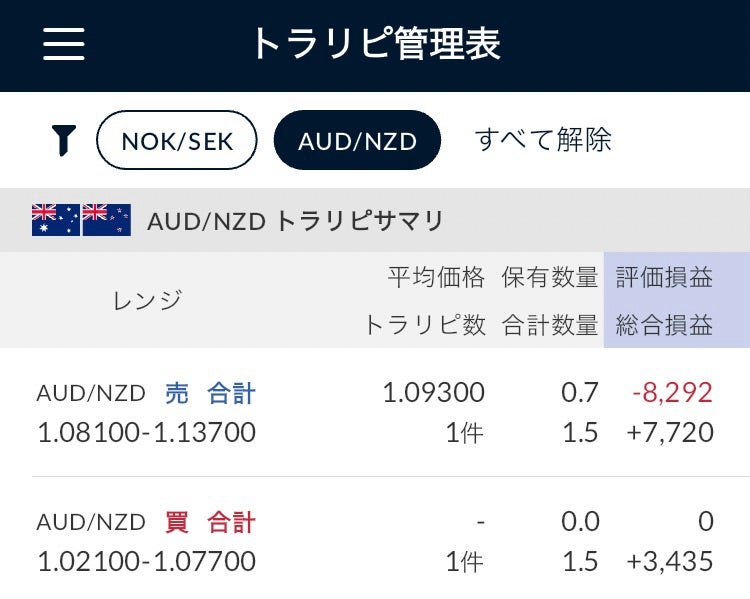Tap the 1.02100-1.07700 range text

click(x=146, y=561)
